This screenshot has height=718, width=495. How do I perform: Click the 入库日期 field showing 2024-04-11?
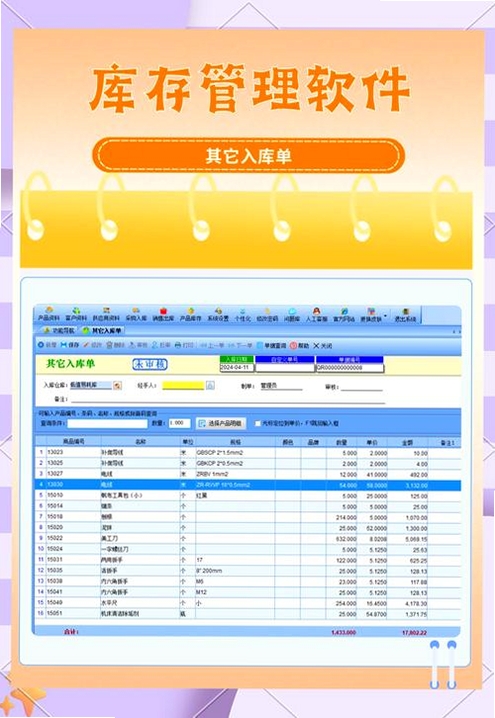[237, 367]
